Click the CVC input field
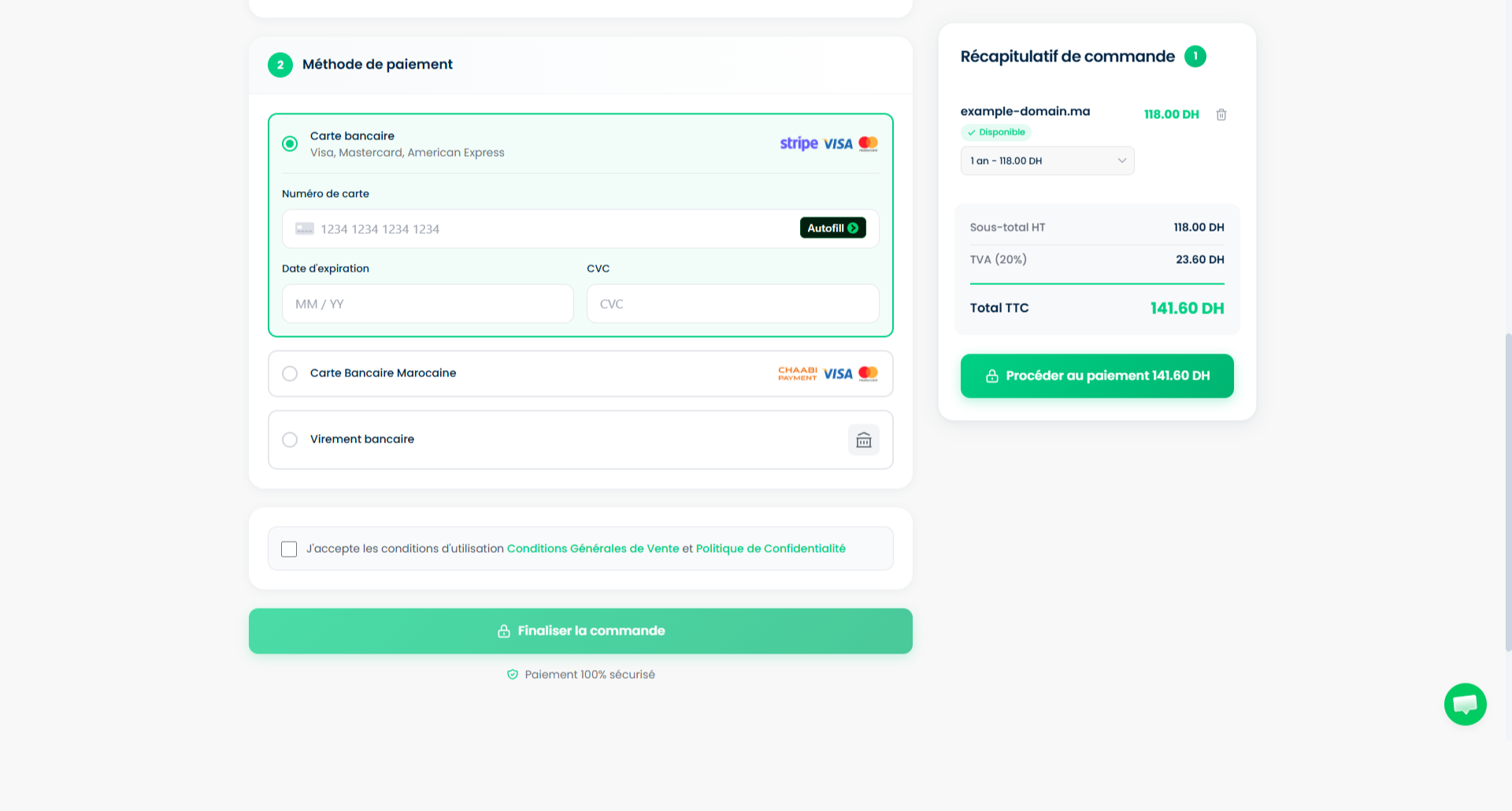The height and width of the screenshot is (811, 1512). (732, 304)
